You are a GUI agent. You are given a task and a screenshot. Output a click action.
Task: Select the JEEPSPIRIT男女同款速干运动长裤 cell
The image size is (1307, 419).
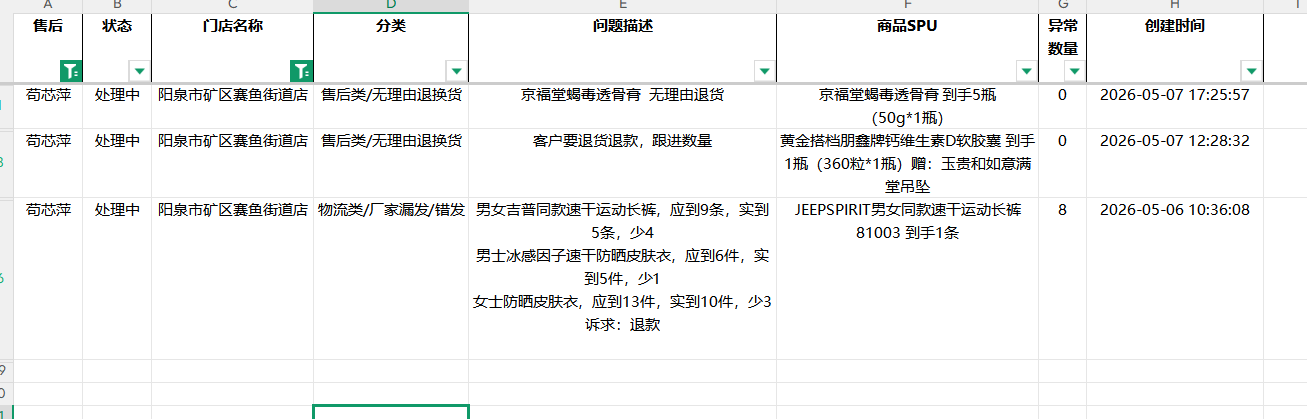pyautogui.click(x=907, y=279)
